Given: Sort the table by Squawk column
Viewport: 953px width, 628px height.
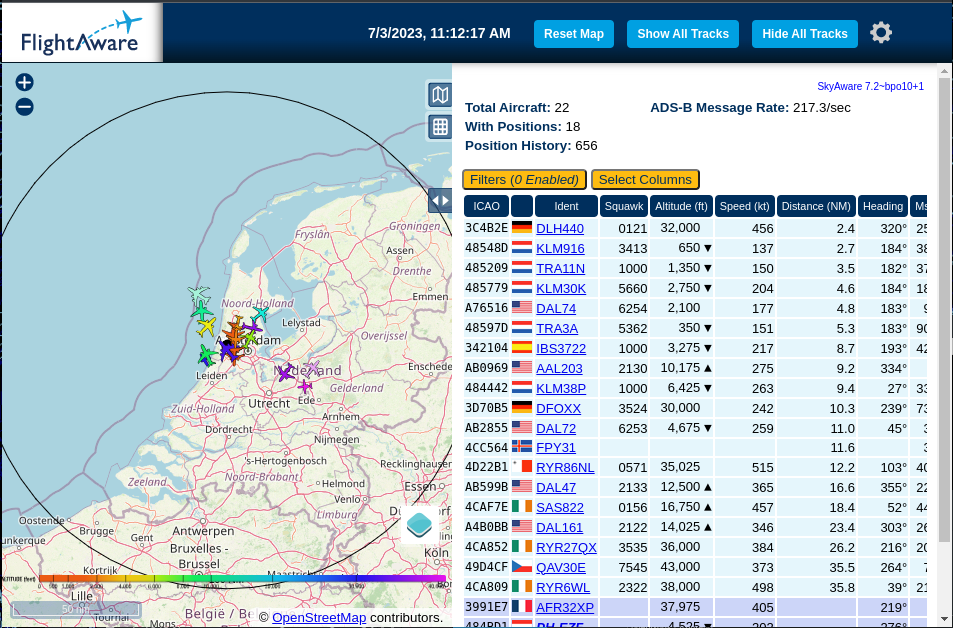Looking at the screenshot, I should [624, 206].
